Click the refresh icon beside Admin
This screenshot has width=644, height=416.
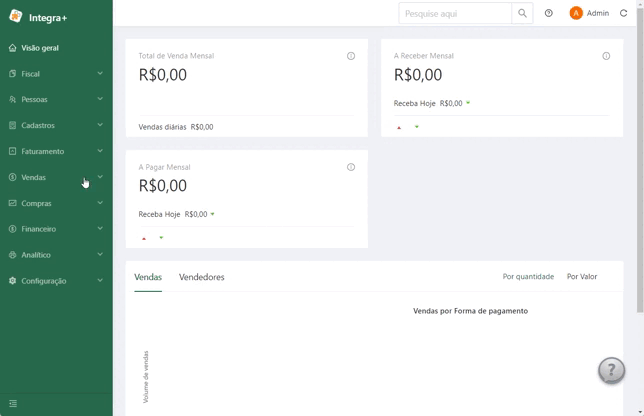(623, 13)
